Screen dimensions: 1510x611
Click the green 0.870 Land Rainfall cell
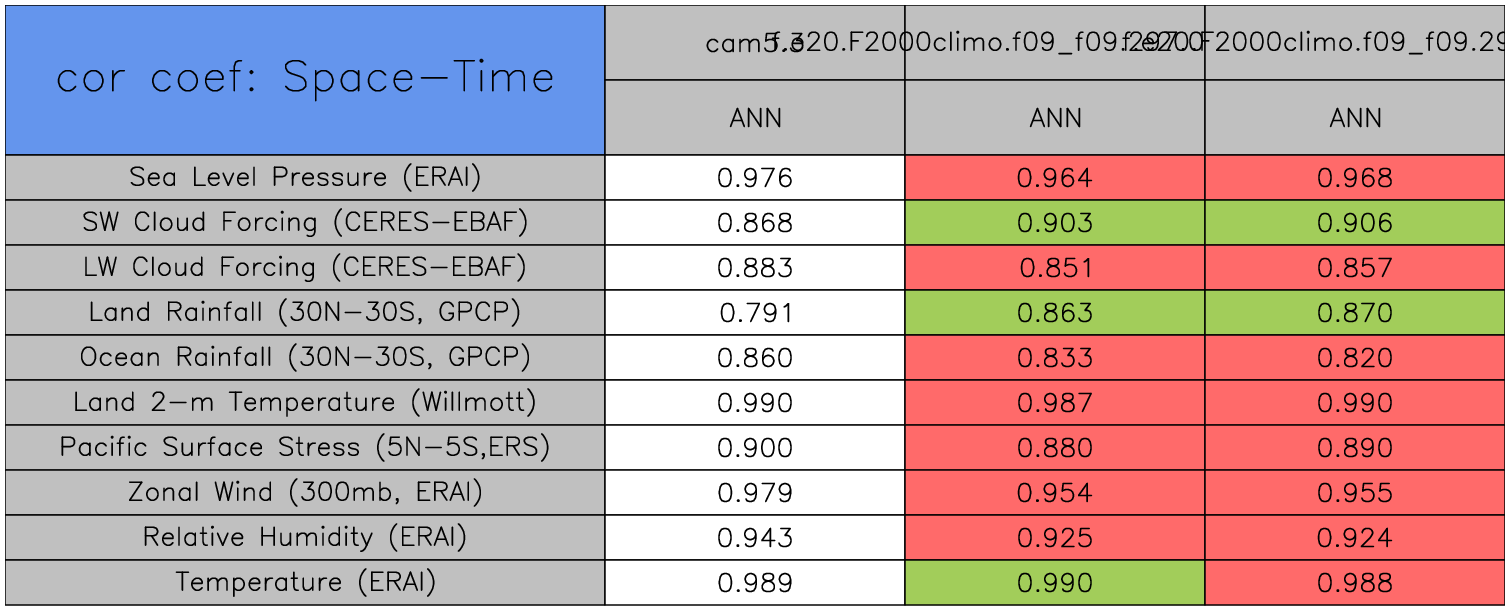[x=1355, y=313]
